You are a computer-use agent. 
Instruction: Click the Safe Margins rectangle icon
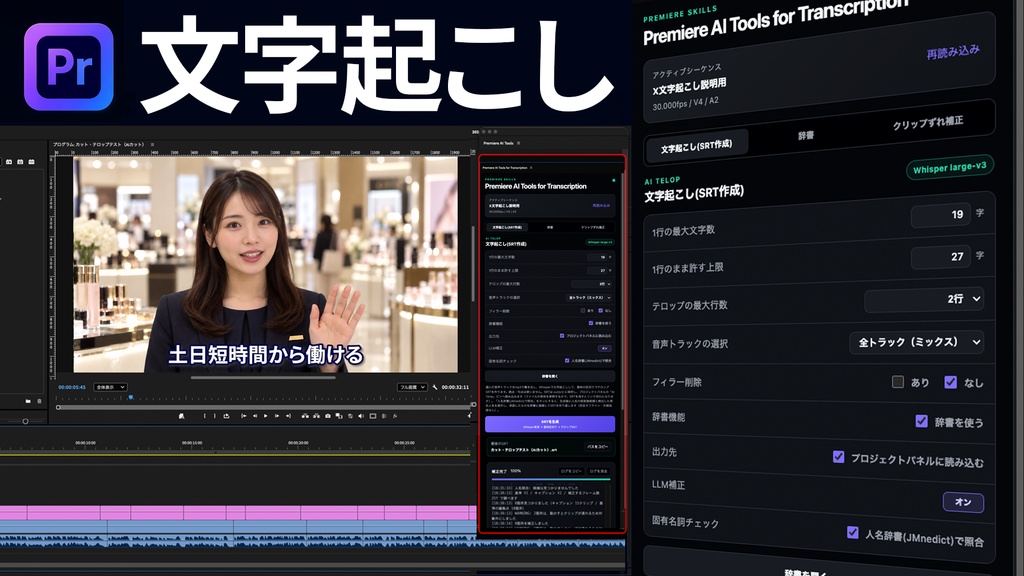[373, 416]
